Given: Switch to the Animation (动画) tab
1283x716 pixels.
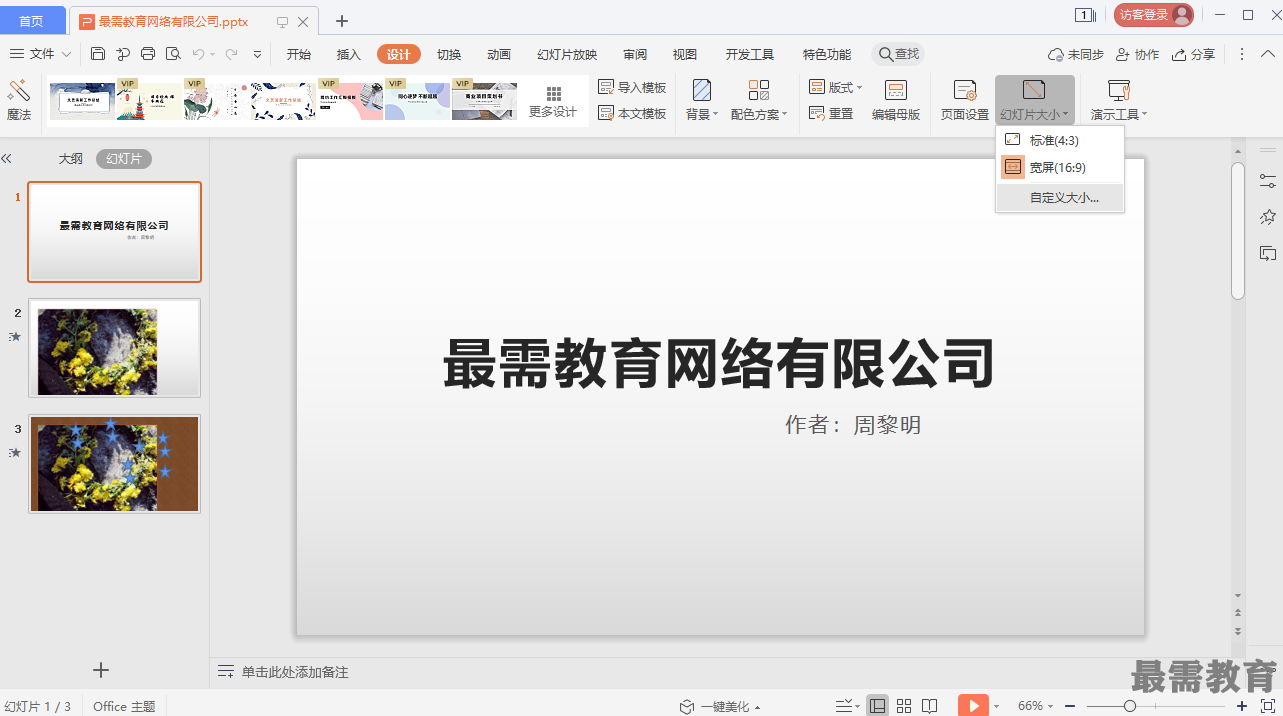Looking at the screenshot, I should point(499,54).
